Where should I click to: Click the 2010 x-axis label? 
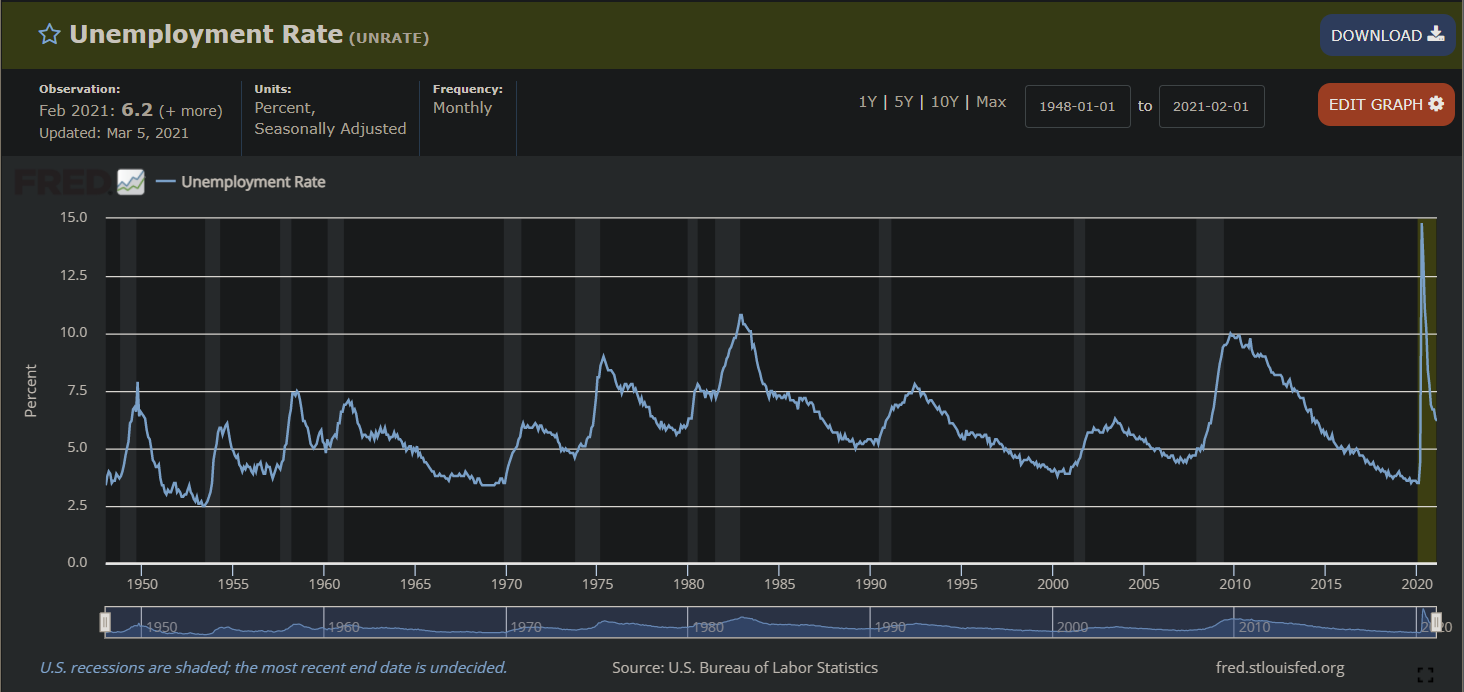(1235, 583)
